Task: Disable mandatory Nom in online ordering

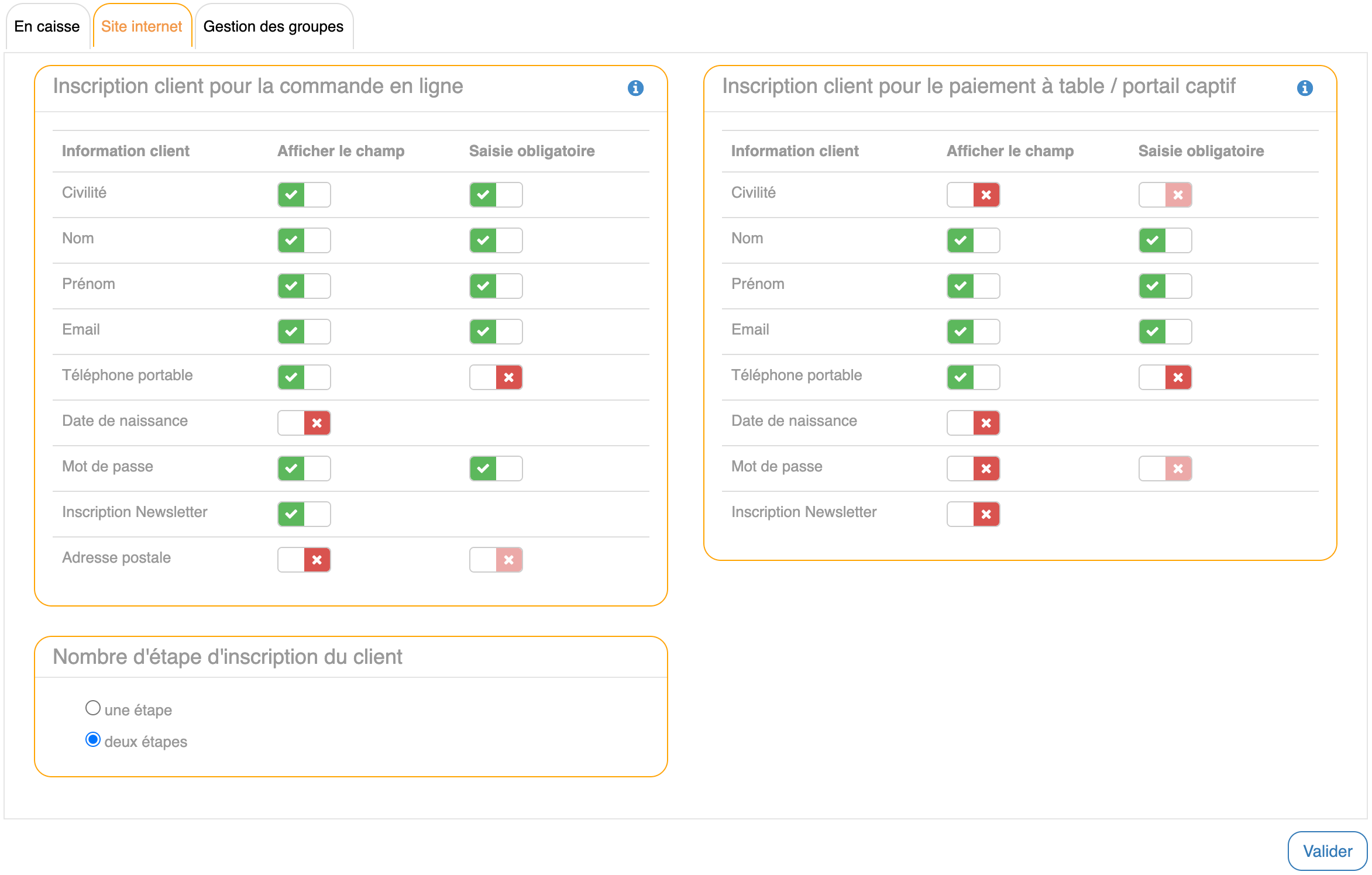Action: coord(496,240)
